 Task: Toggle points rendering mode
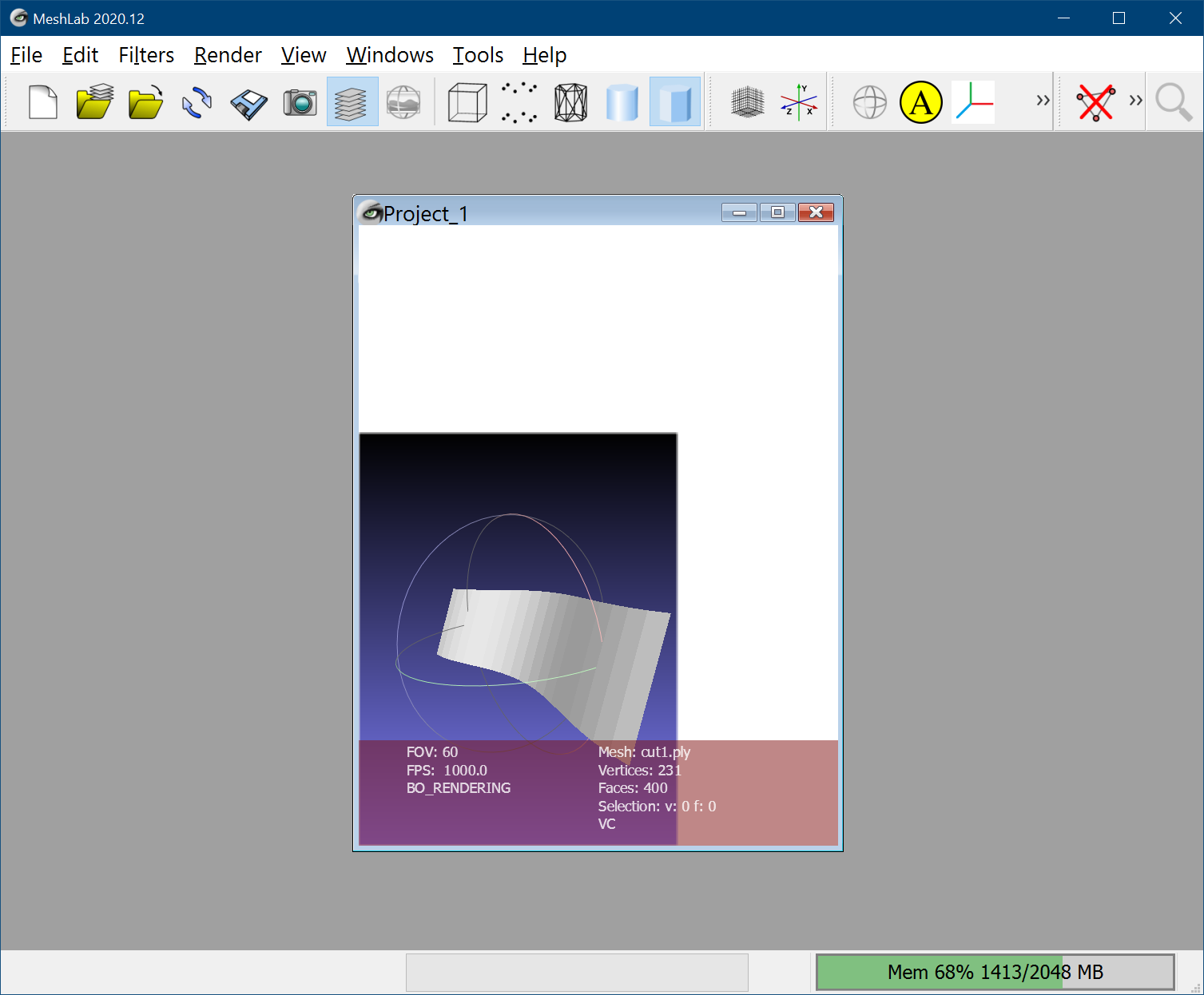[519, 102]
